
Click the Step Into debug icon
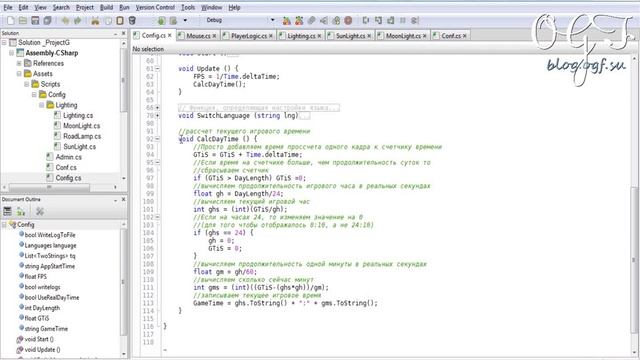pos(378,20)
